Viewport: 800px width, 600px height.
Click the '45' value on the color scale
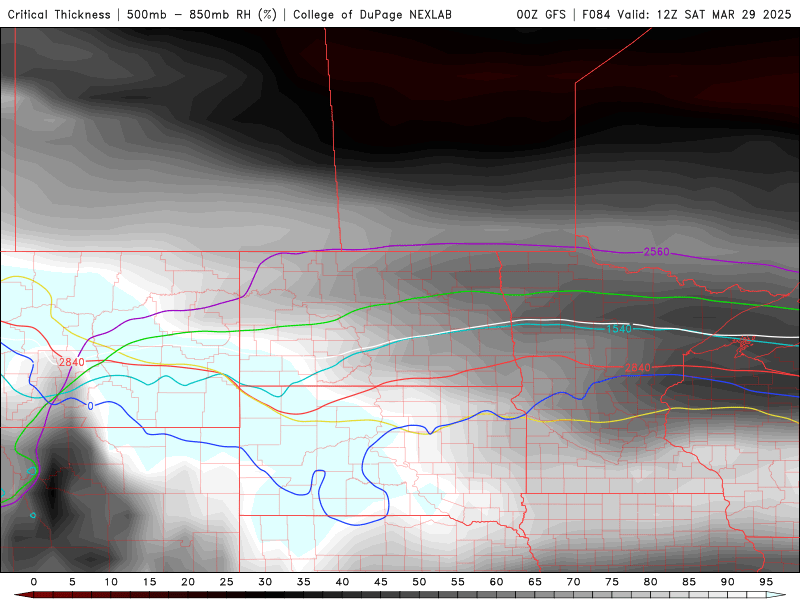tap(381, 582)
